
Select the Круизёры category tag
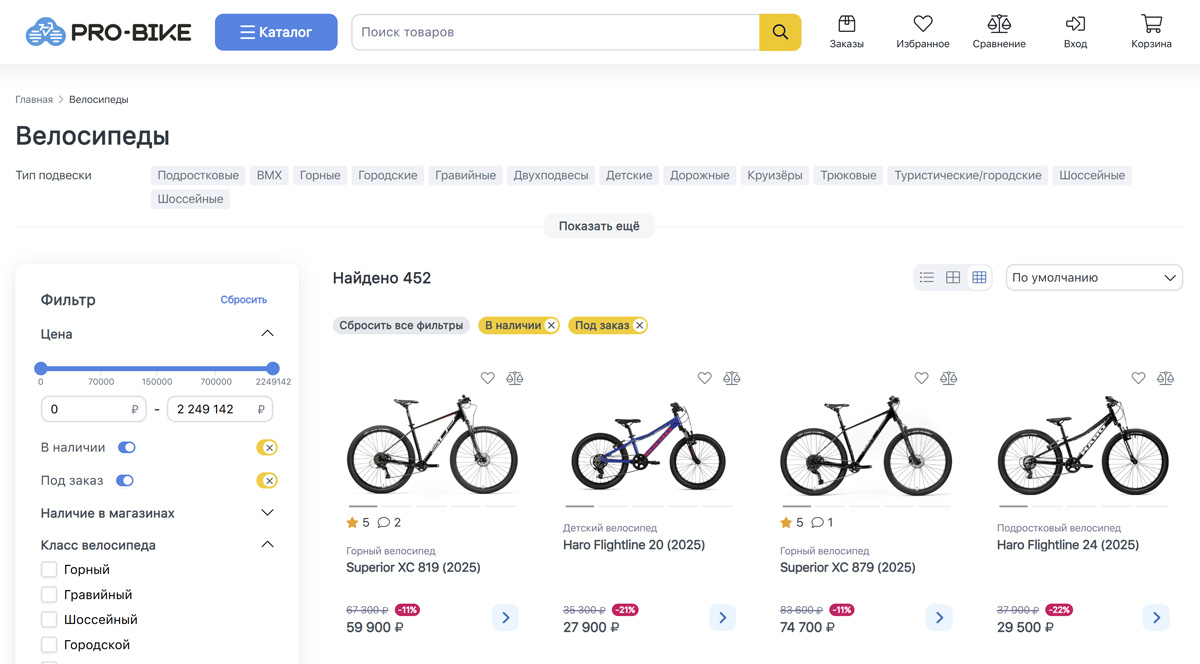coord(775,175)
